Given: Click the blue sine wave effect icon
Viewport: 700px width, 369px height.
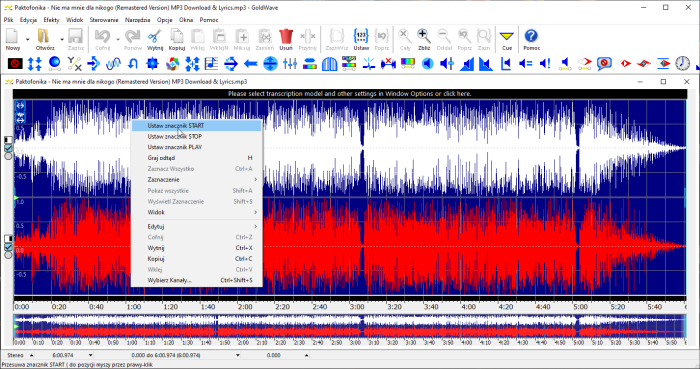Looking at the screenshot, I should pos(113,64).
